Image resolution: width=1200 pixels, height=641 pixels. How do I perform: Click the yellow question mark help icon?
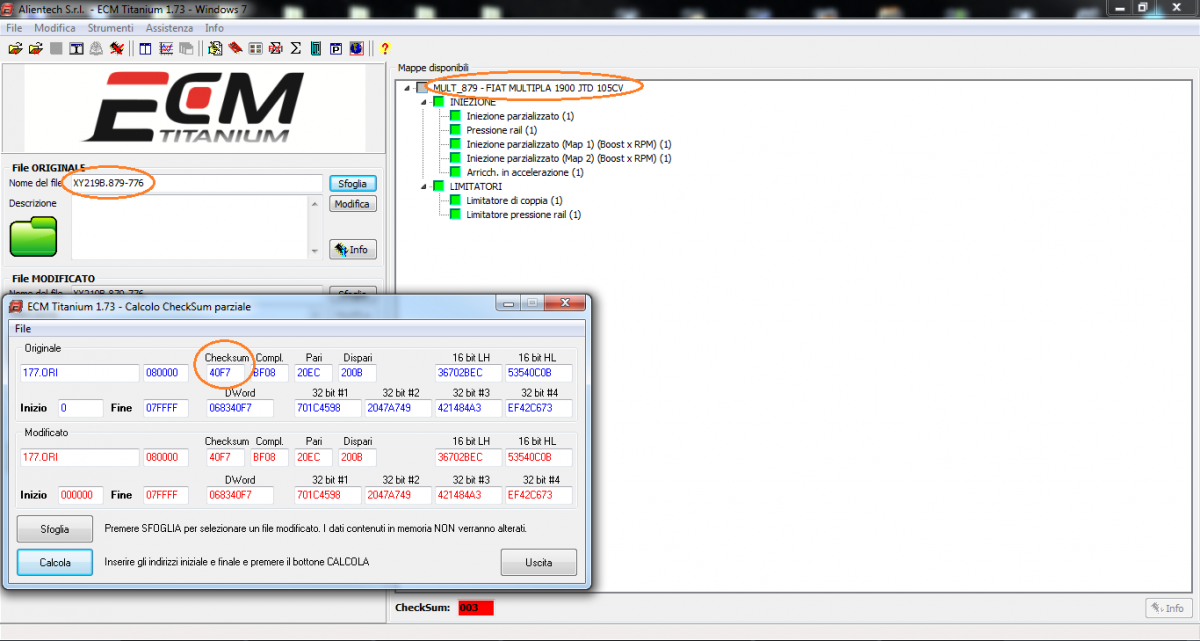pyautogui.click(x=385, y=48)
